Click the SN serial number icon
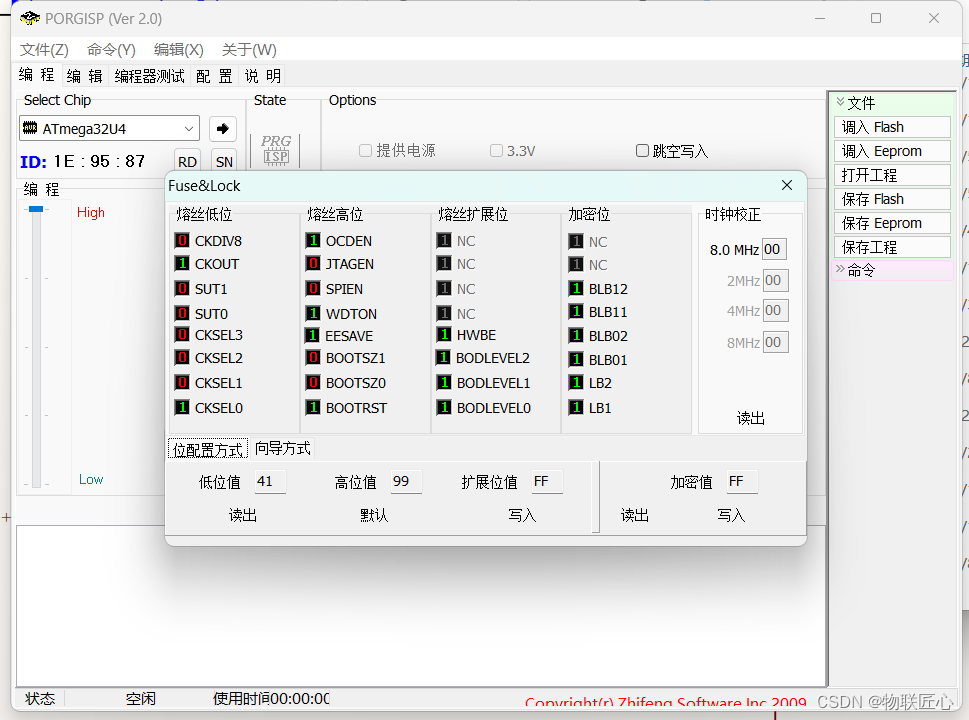The image size is (969, 720). tap(224, 161)
